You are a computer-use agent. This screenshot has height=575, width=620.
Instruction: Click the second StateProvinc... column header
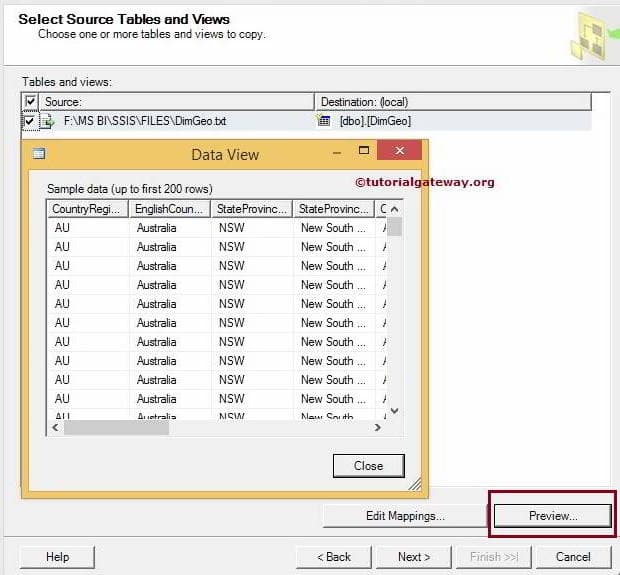[x=334, y=209]
